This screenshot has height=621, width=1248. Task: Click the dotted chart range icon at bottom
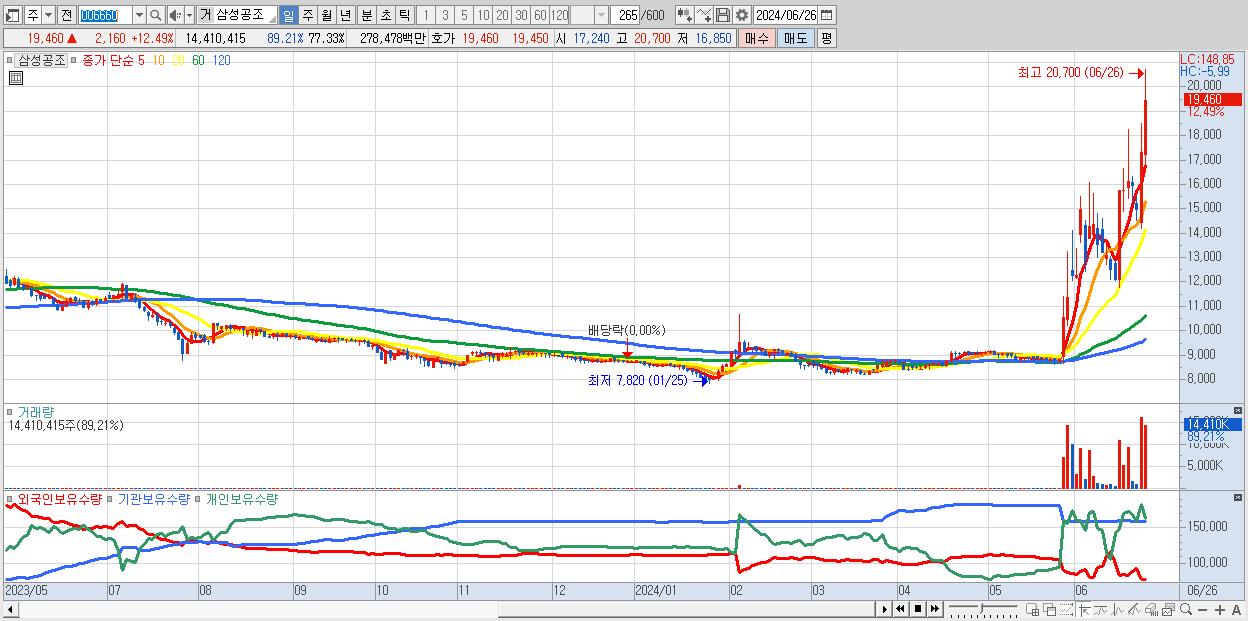[x=1067, y=610]
